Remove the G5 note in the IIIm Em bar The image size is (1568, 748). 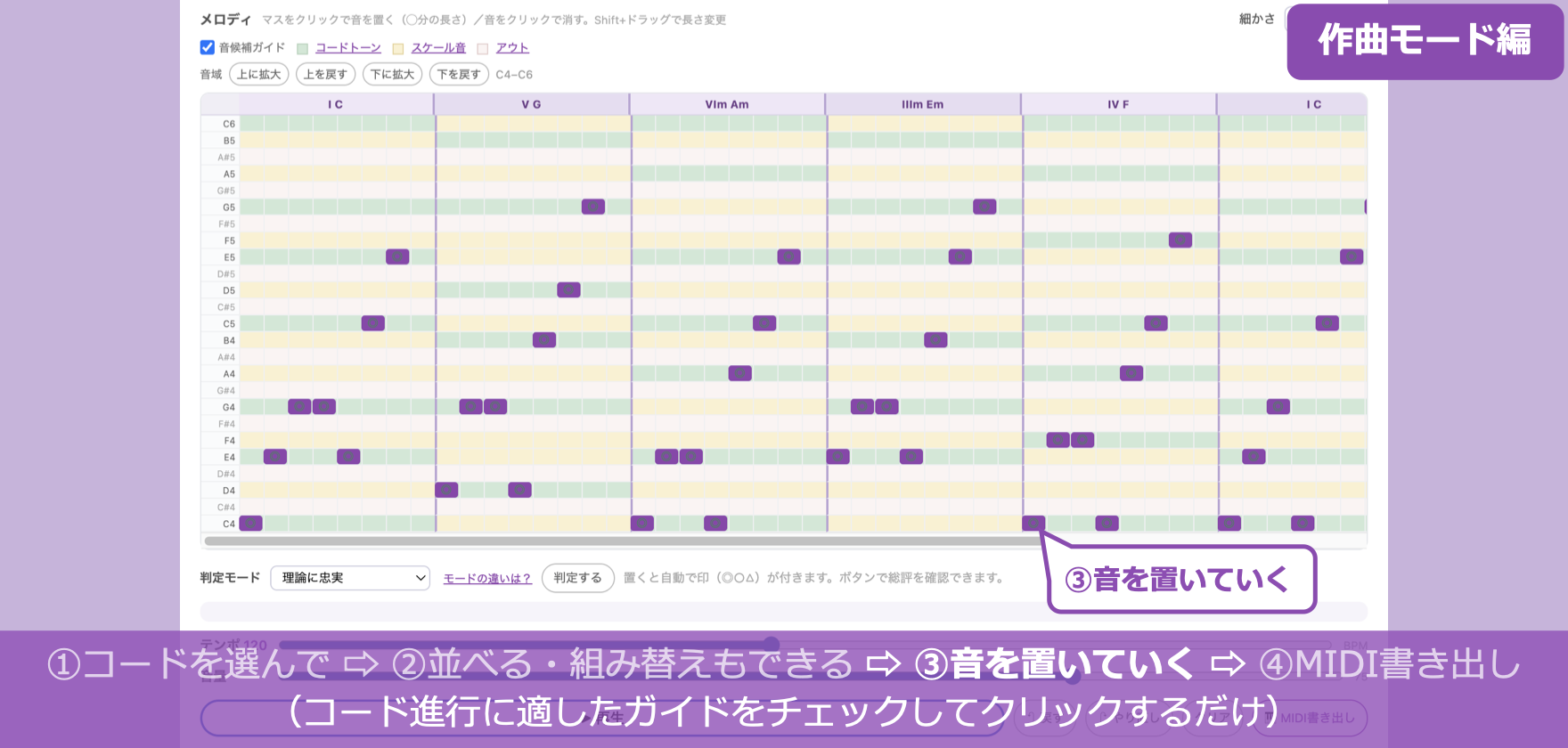[x=984, y=207]
